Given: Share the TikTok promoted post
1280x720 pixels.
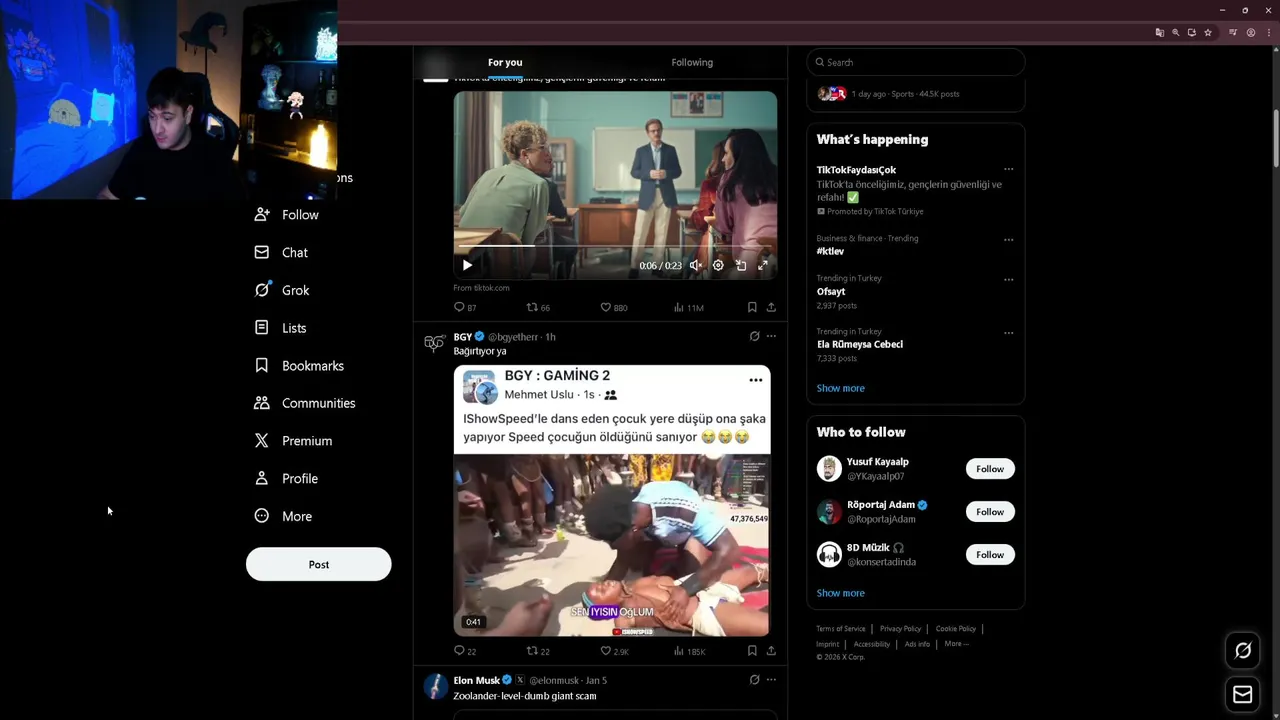Looking at the screenshot, I should (771, 307).
